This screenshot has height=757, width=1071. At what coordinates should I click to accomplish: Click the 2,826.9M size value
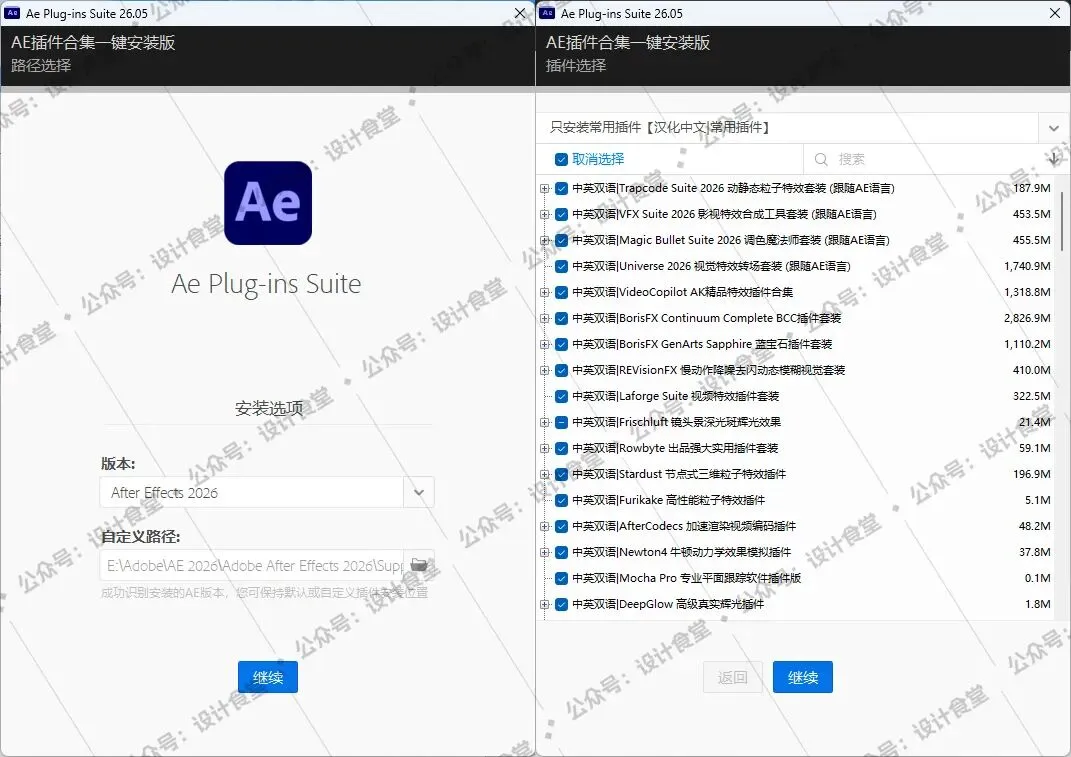1027,318
